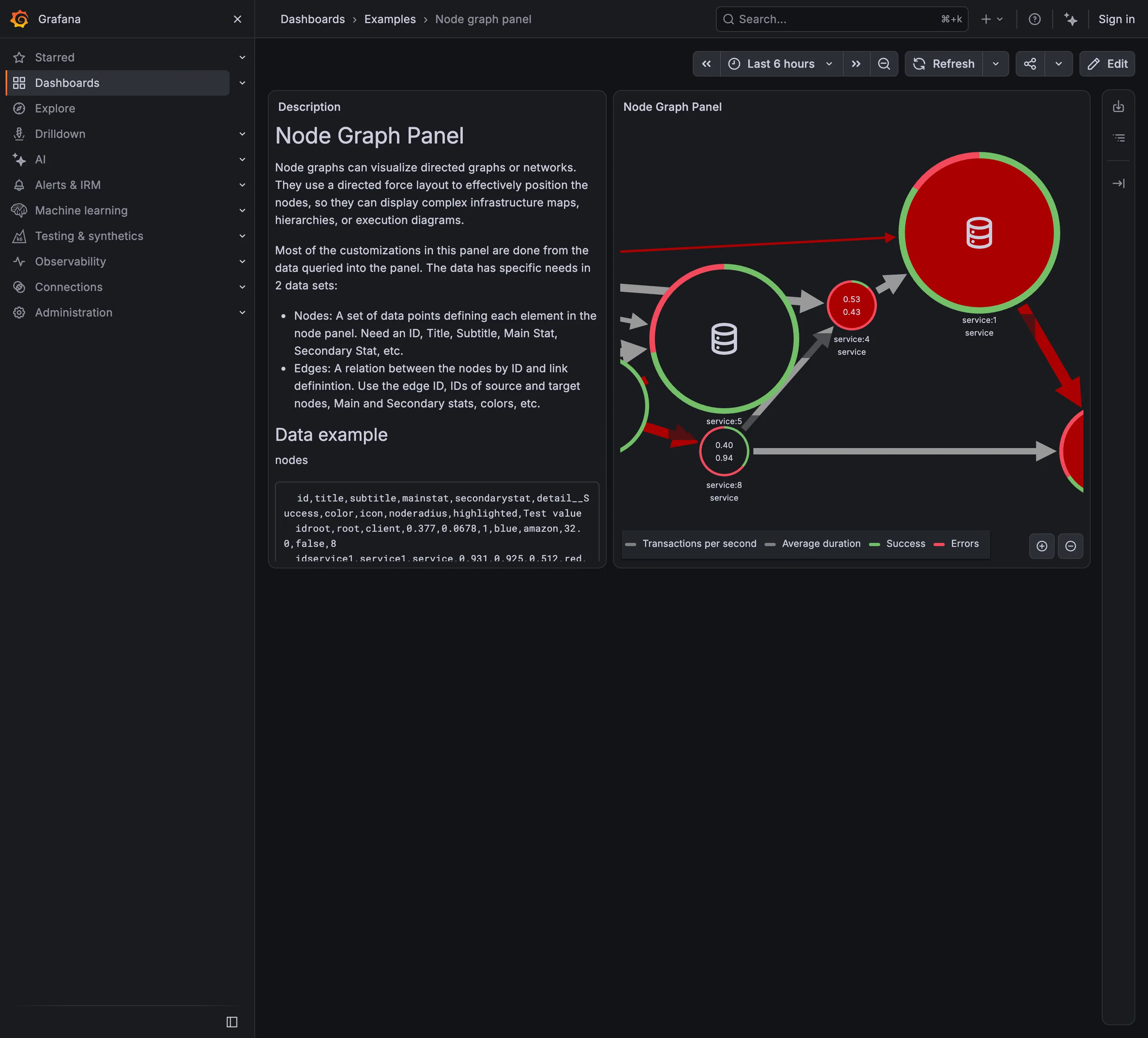Open Starred section in sidebar

pyautogui.click(x=55, y=57)
